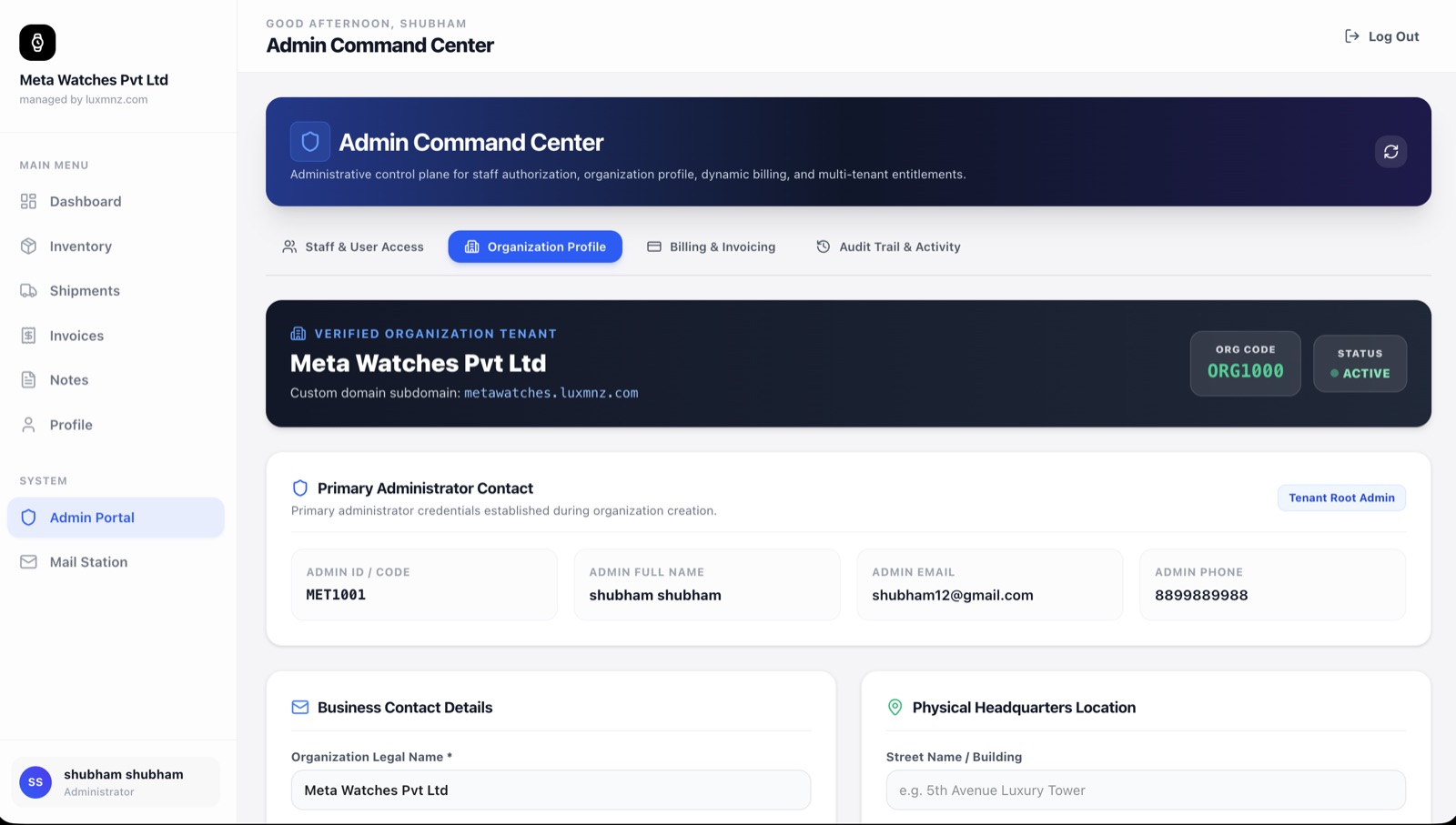Click the admin full name shubham shubham
This screenshot has height=825, width=1456.
(655, 595)
